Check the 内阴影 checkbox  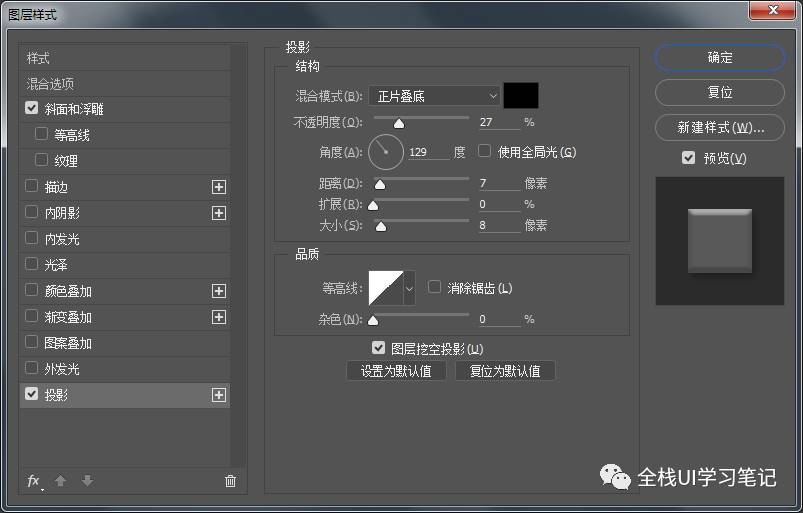(x=32, y=212)
